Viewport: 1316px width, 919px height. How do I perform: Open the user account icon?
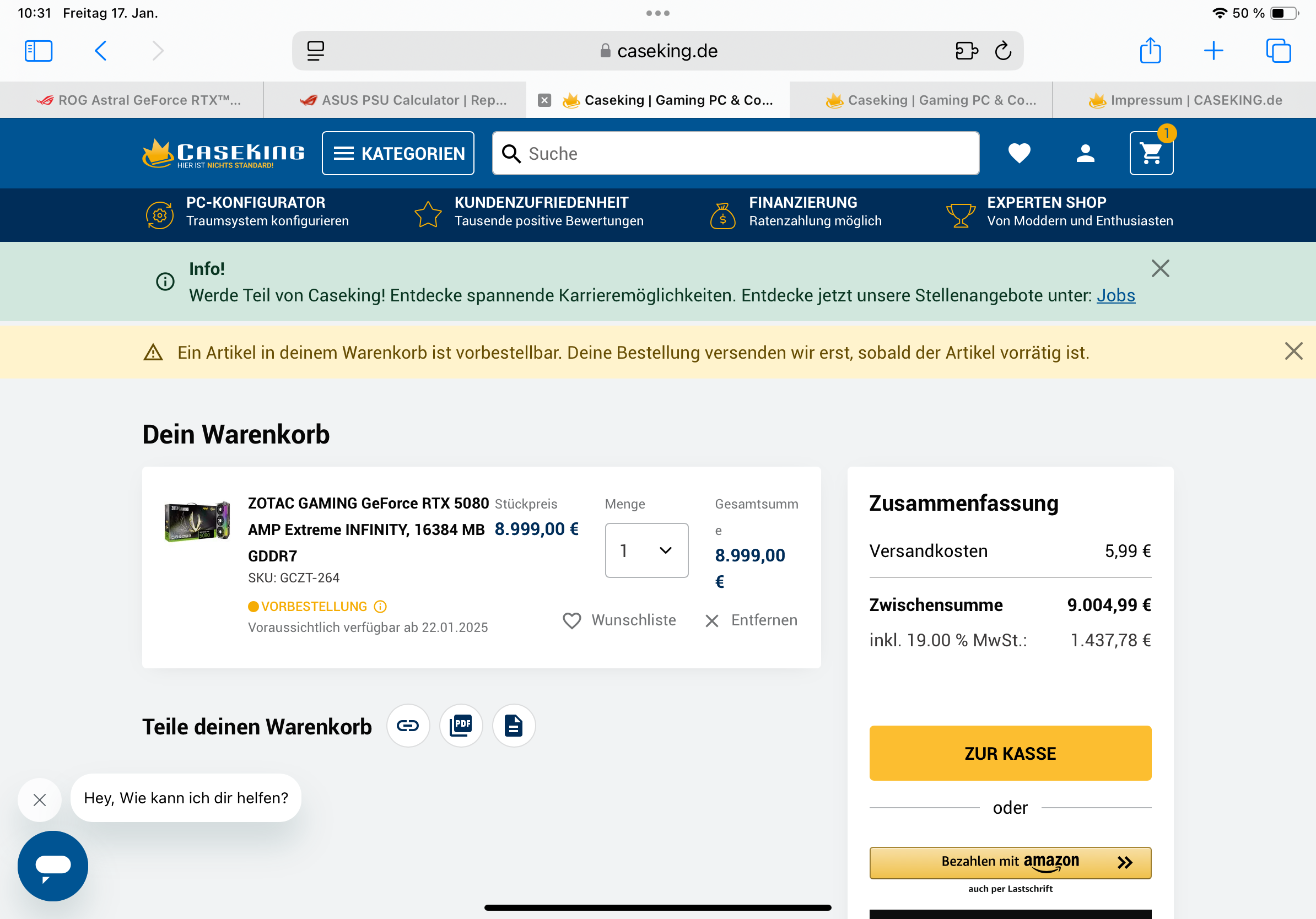click(1085, 153)
